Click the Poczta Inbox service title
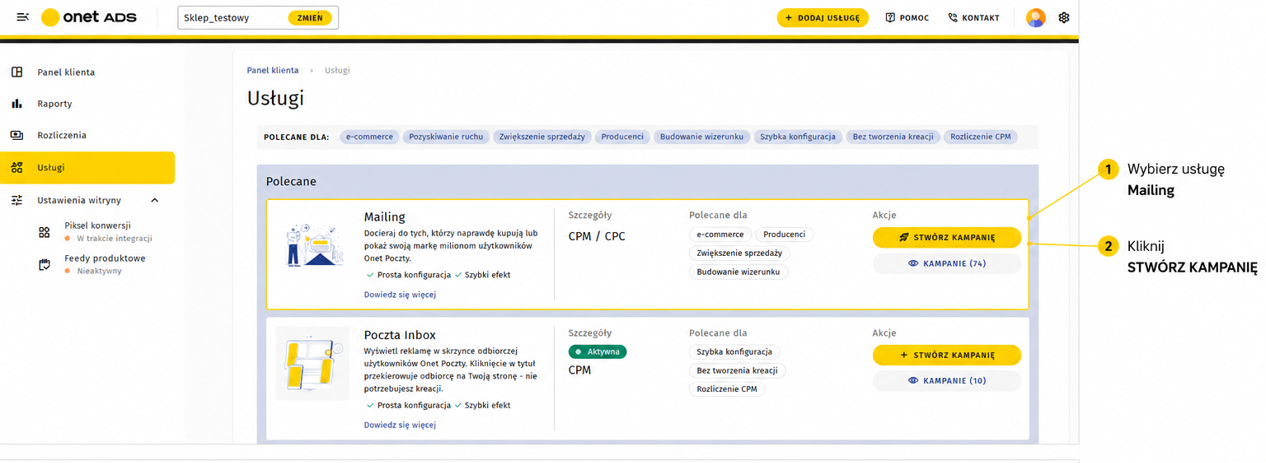This screenshot has width=1266, height=463. click(400, 335)
